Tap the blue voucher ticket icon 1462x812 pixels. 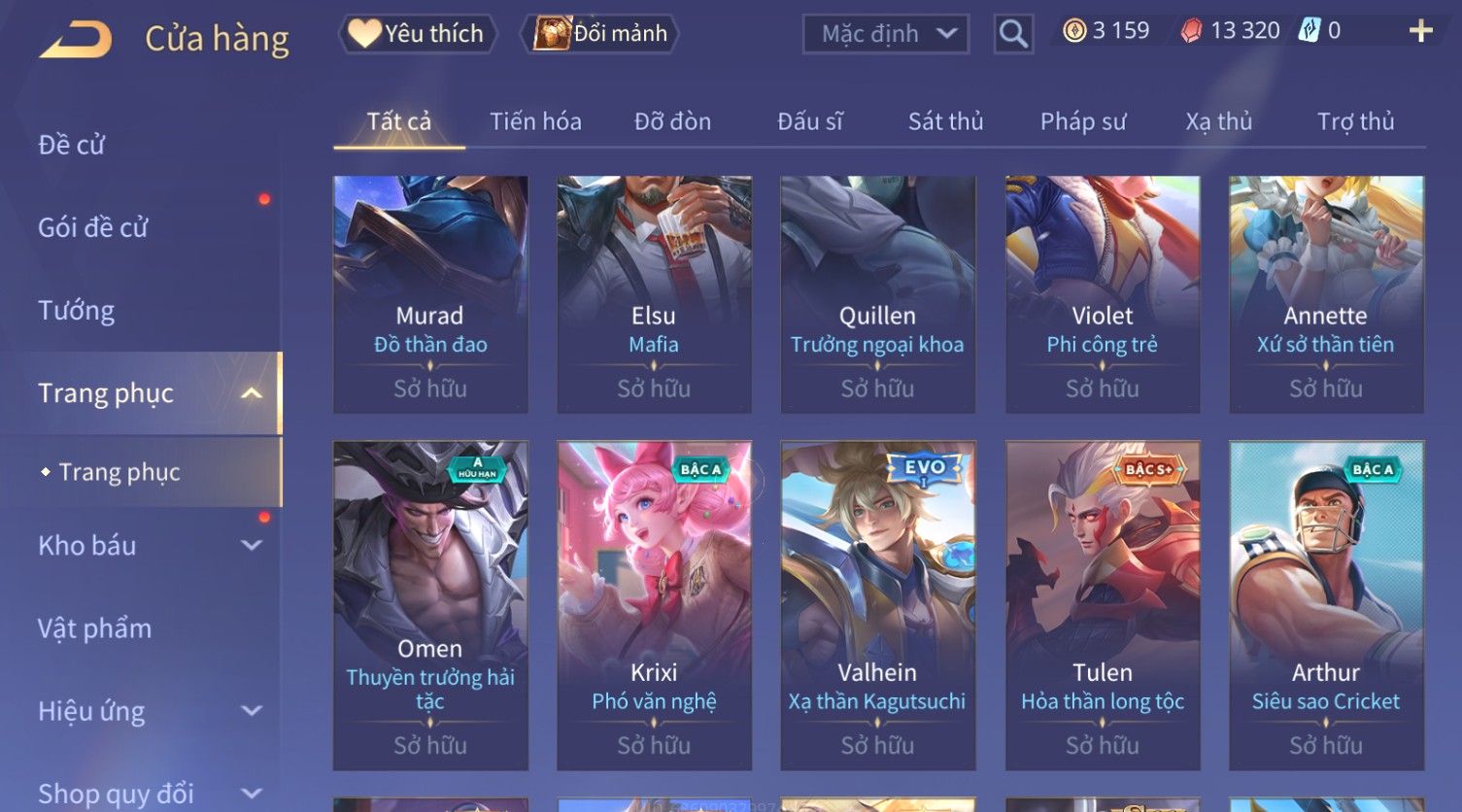(1309, 30)
